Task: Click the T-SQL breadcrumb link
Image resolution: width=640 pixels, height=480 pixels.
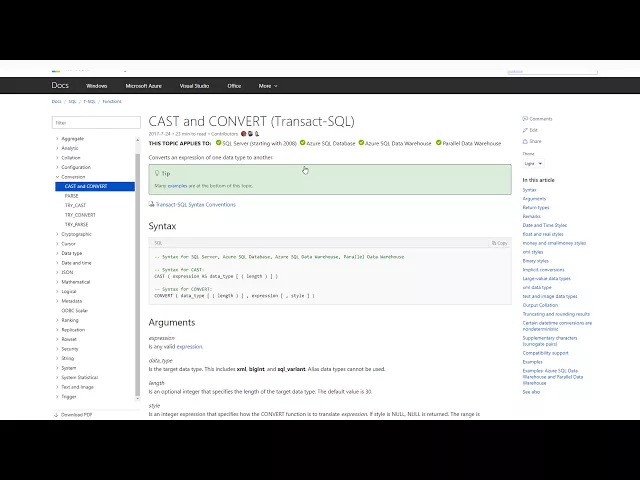Action: coord(89,102)
